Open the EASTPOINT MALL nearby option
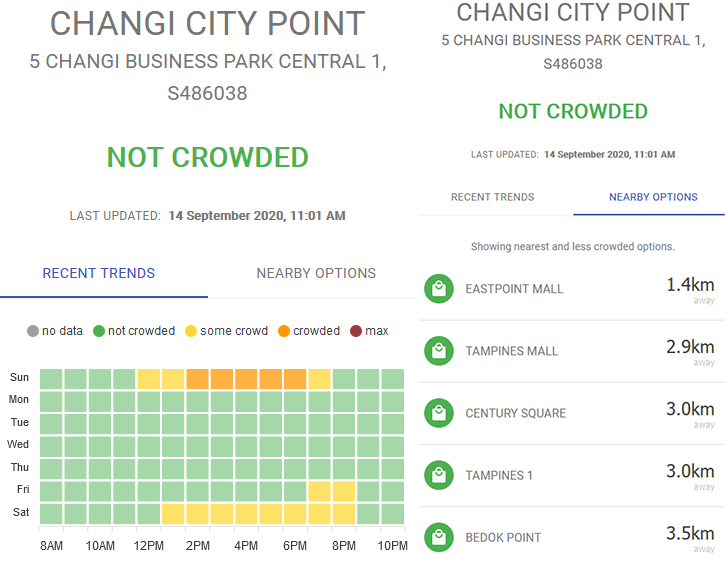The height and width of the screenshot is (564, 725). [572, 289]
